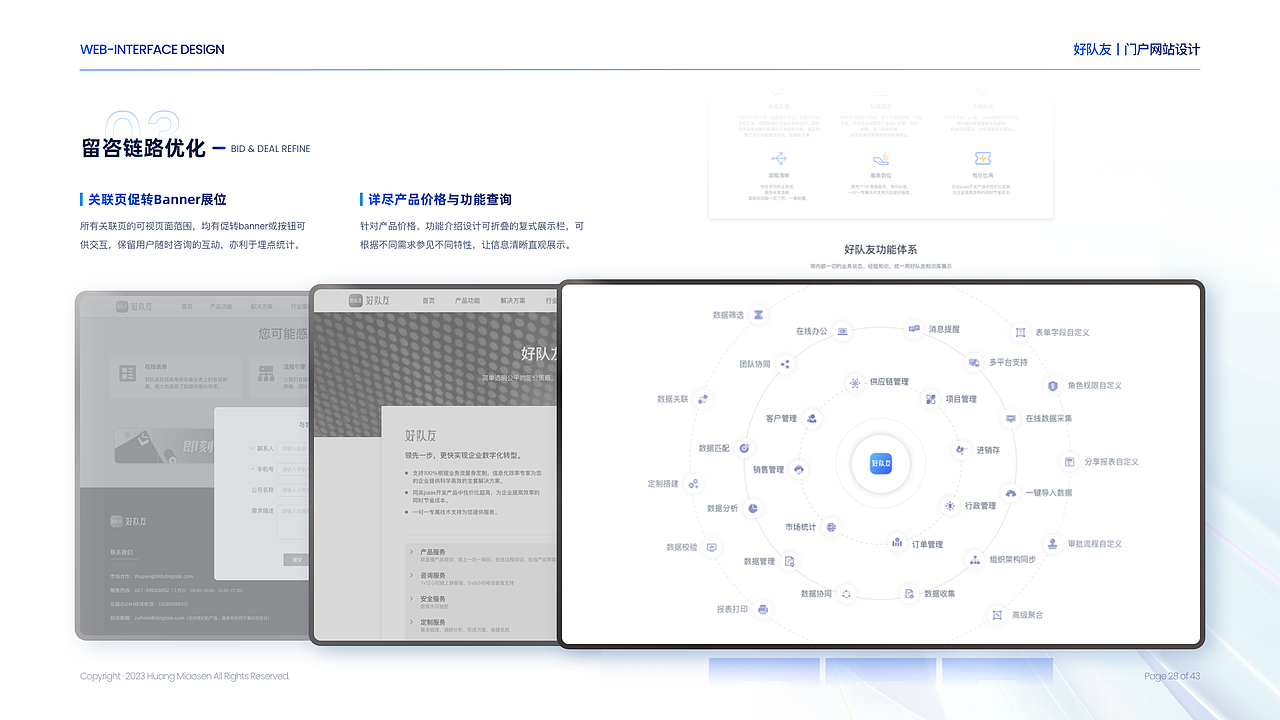Select the 消息提醒 message alert icon

click(x=915, y=329)
